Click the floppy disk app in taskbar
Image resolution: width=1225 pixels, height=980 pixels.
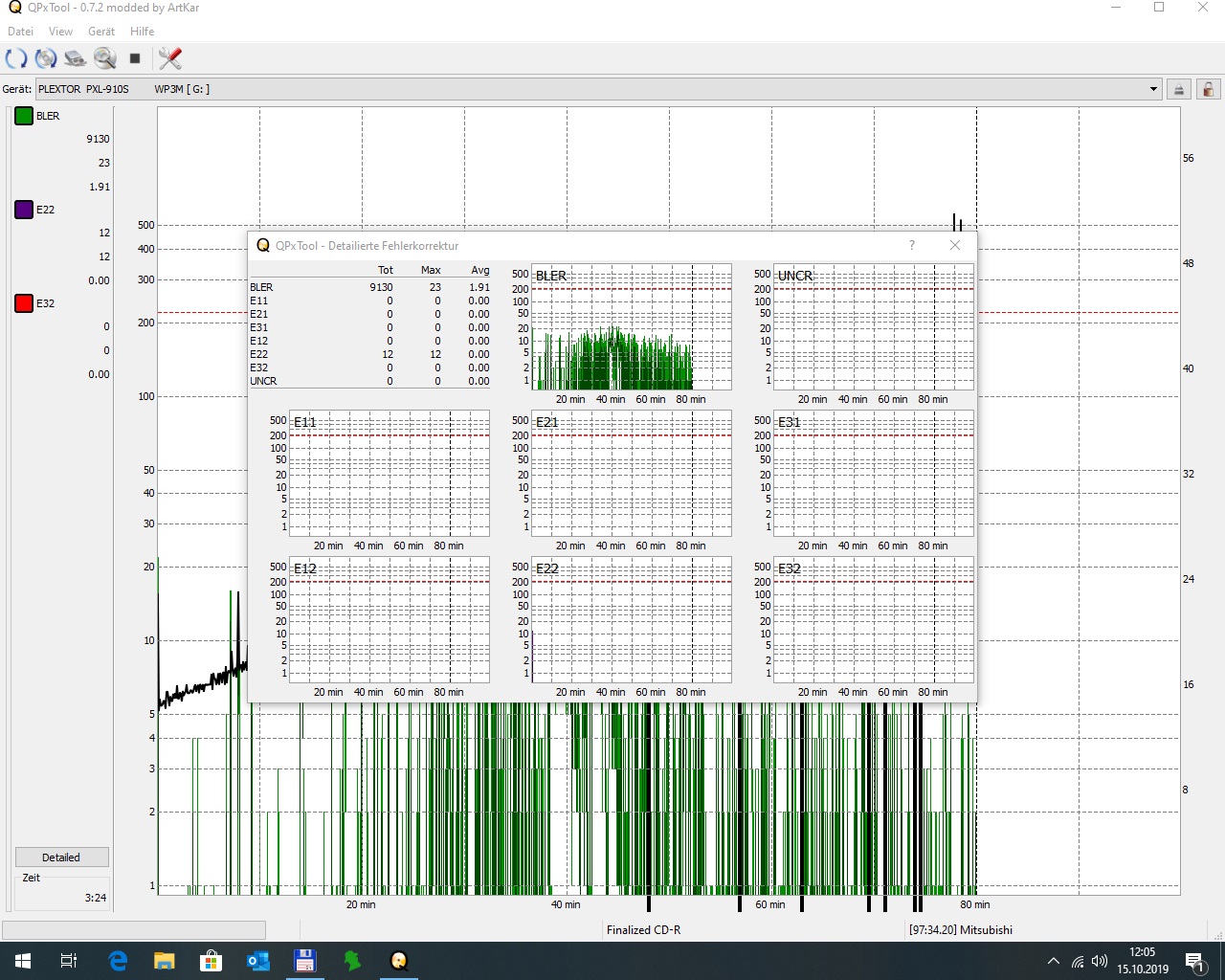tap(305, 961)
